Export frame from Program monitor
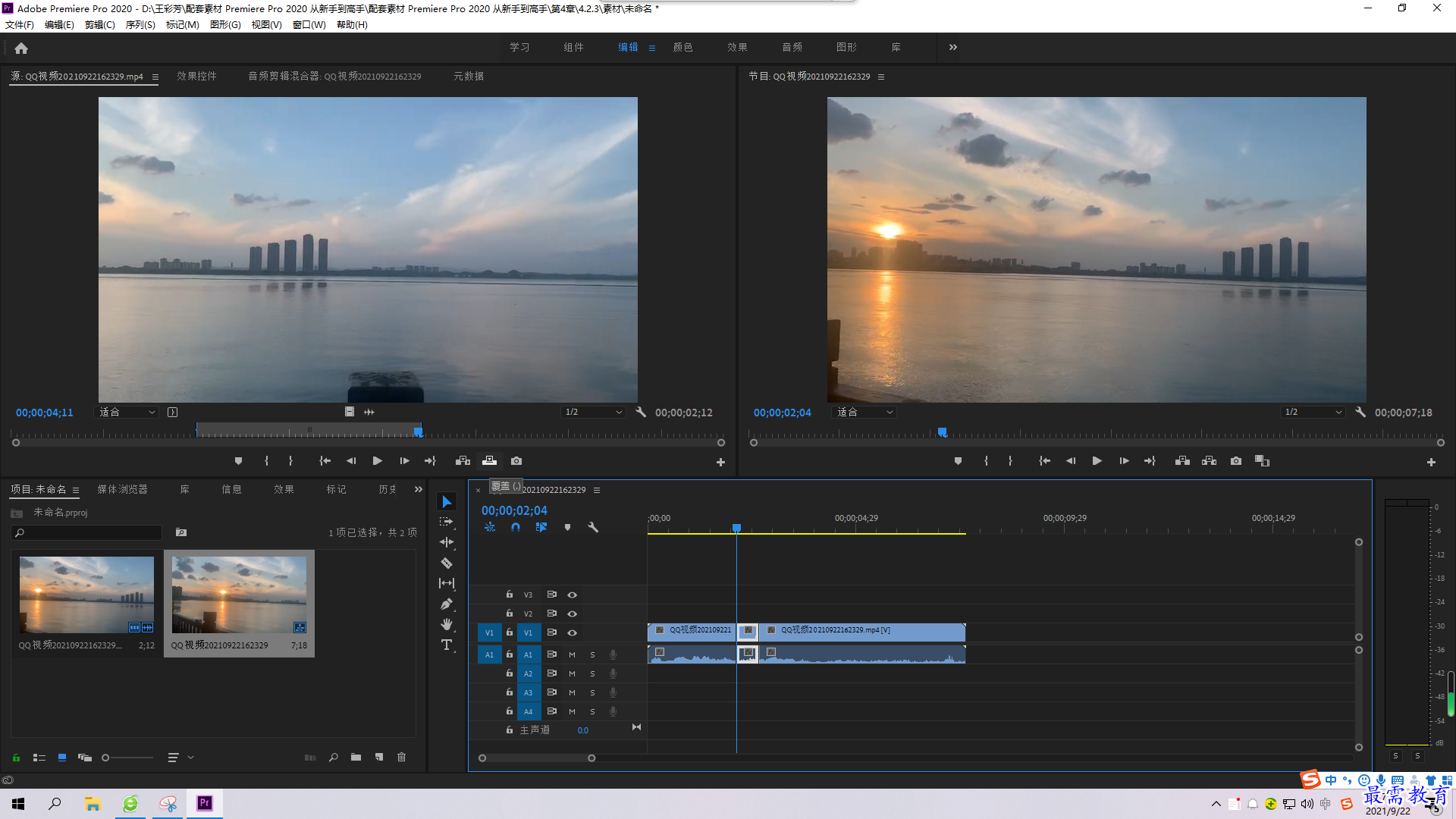 1236,461
